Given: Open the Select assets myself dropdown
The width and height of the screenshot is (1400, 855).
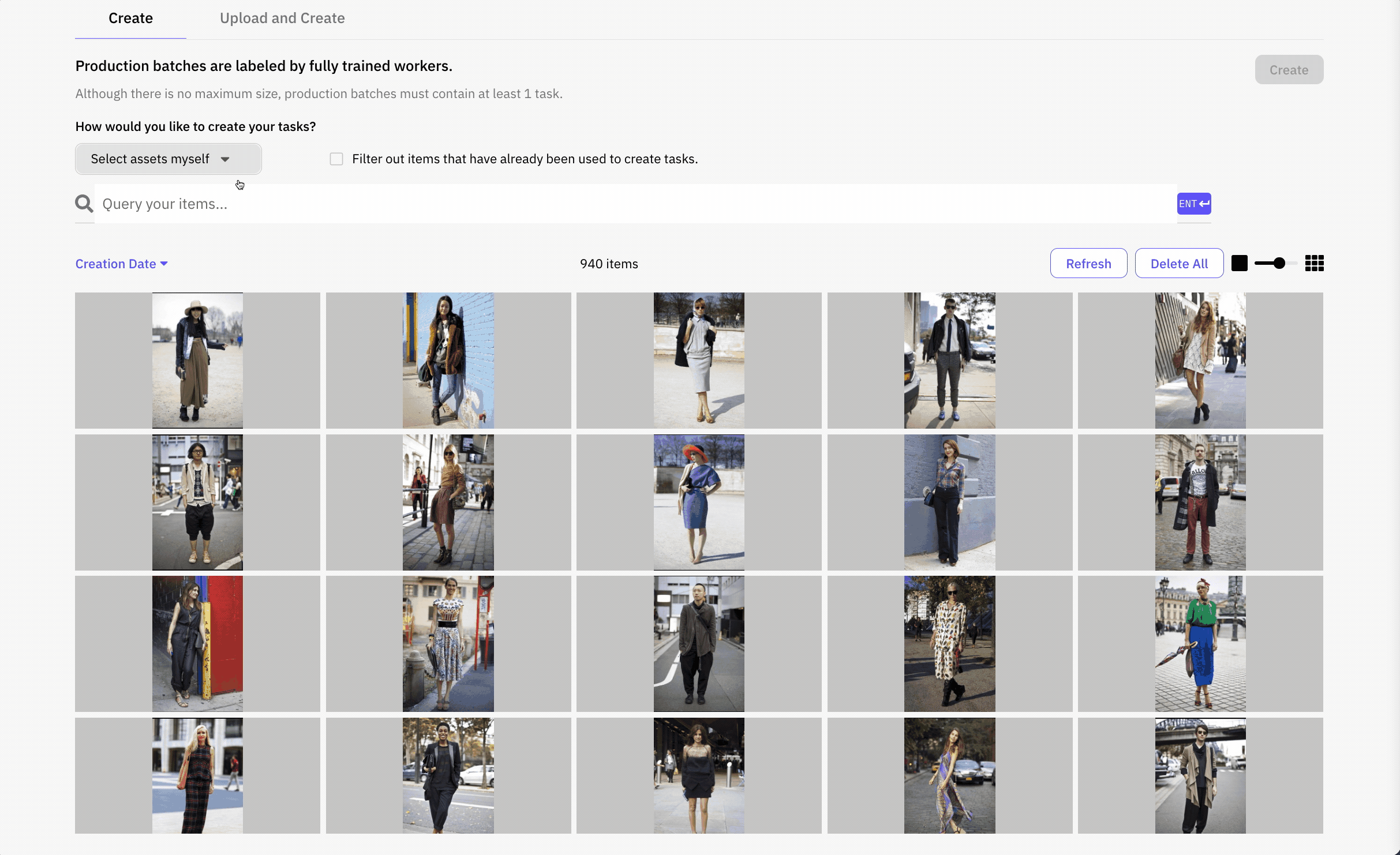Looking at the screenshot, I should click(168, 159).
